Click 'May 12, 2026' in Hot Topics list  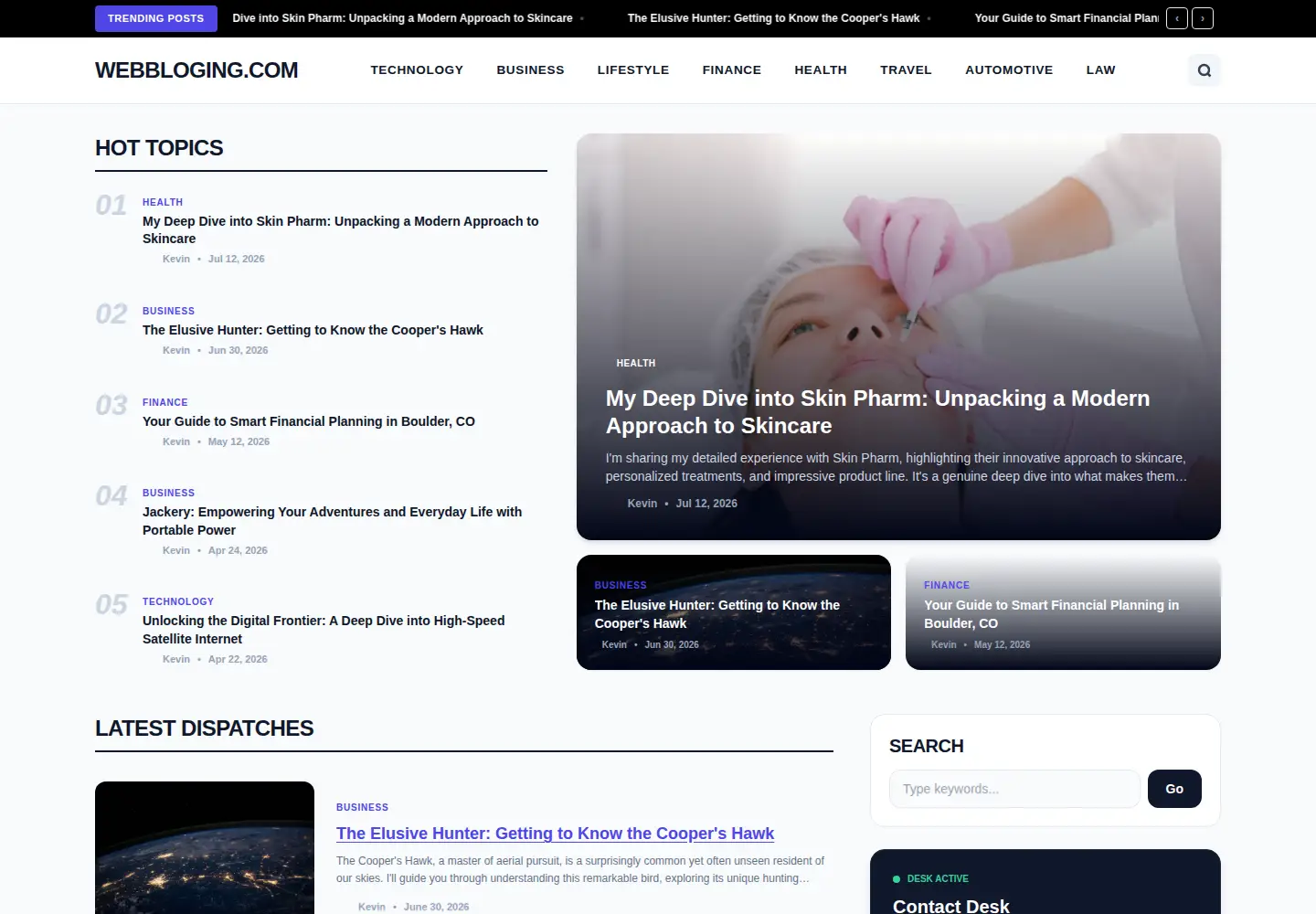click(x=239, y=441)
